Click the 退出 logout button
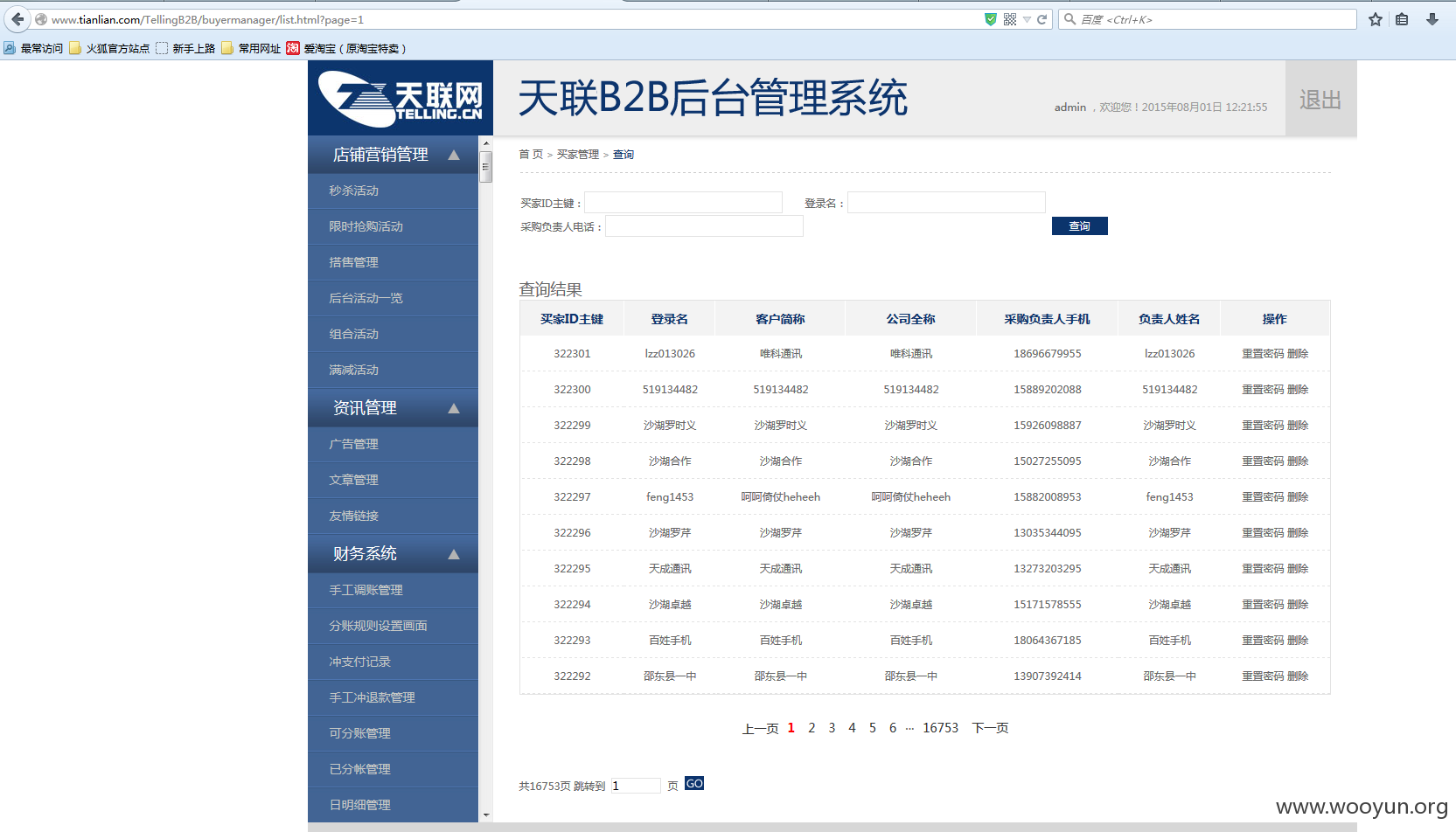This screenshot has width=1456, height=832. pos(1320,99)
